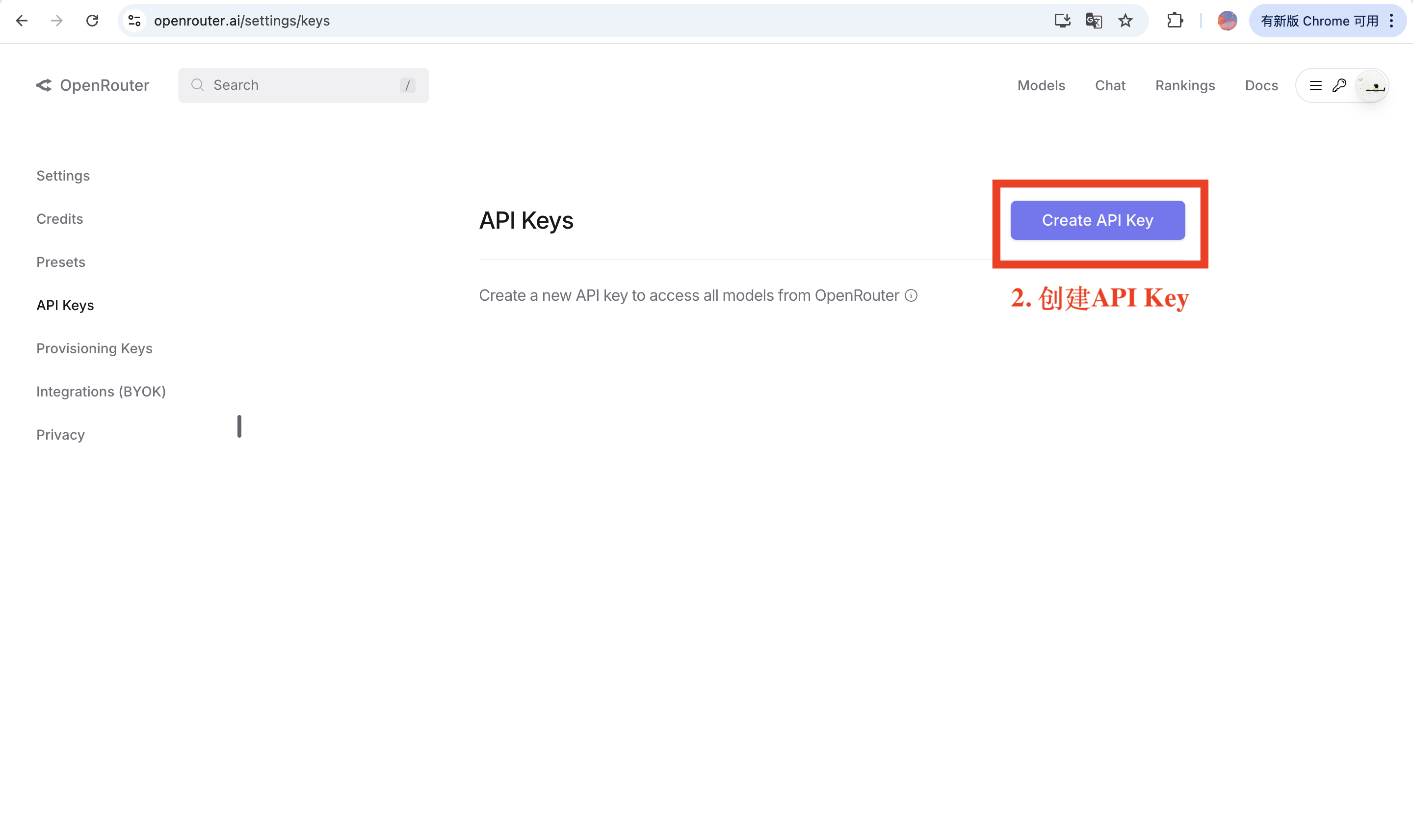This screenshot has width=1413, height=840.
Task: Click the search magnifier icon
Action: coord(198,85)
